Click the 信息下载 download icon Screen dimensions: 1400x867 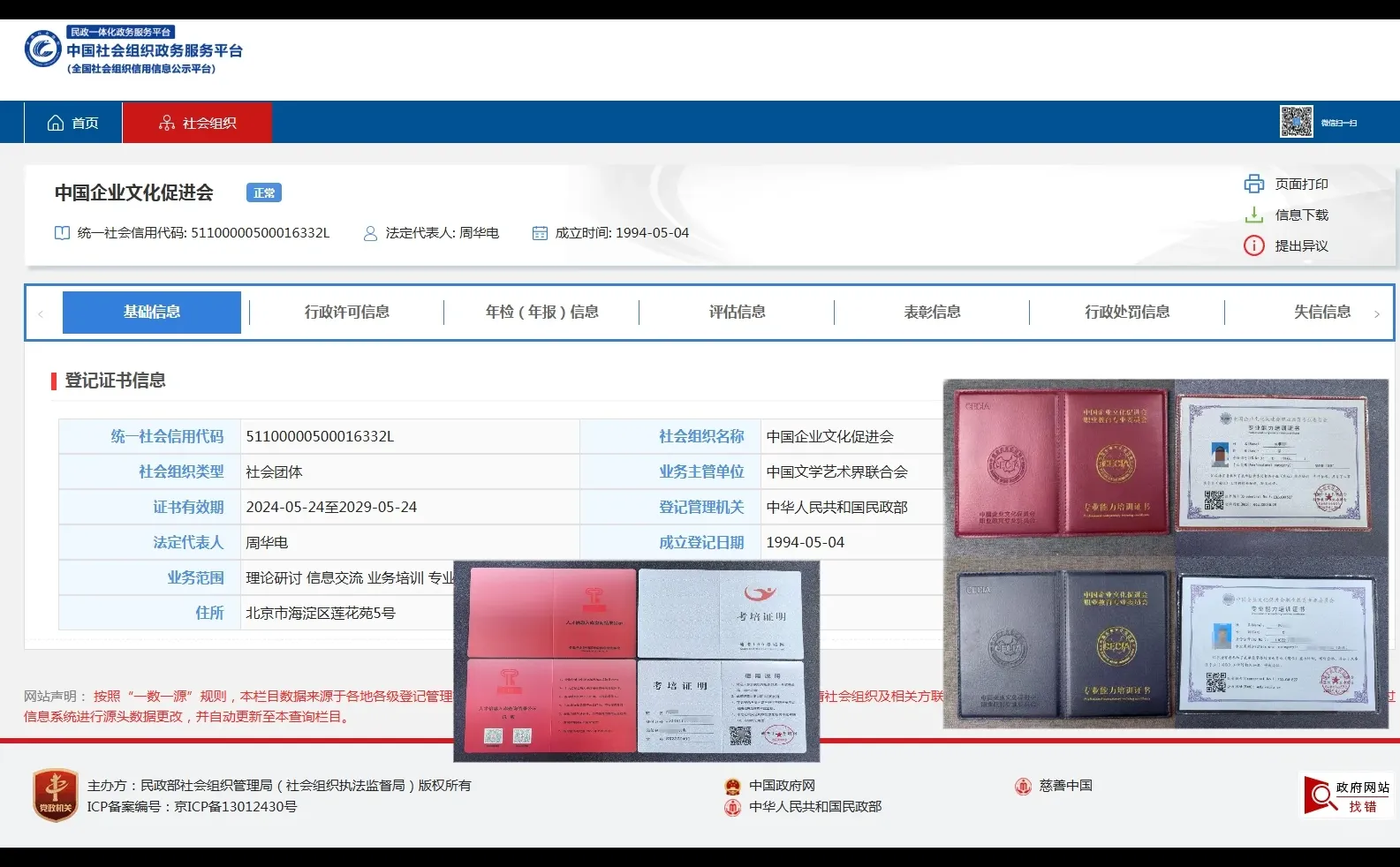pyautogui.click(x=1254, y=215)
